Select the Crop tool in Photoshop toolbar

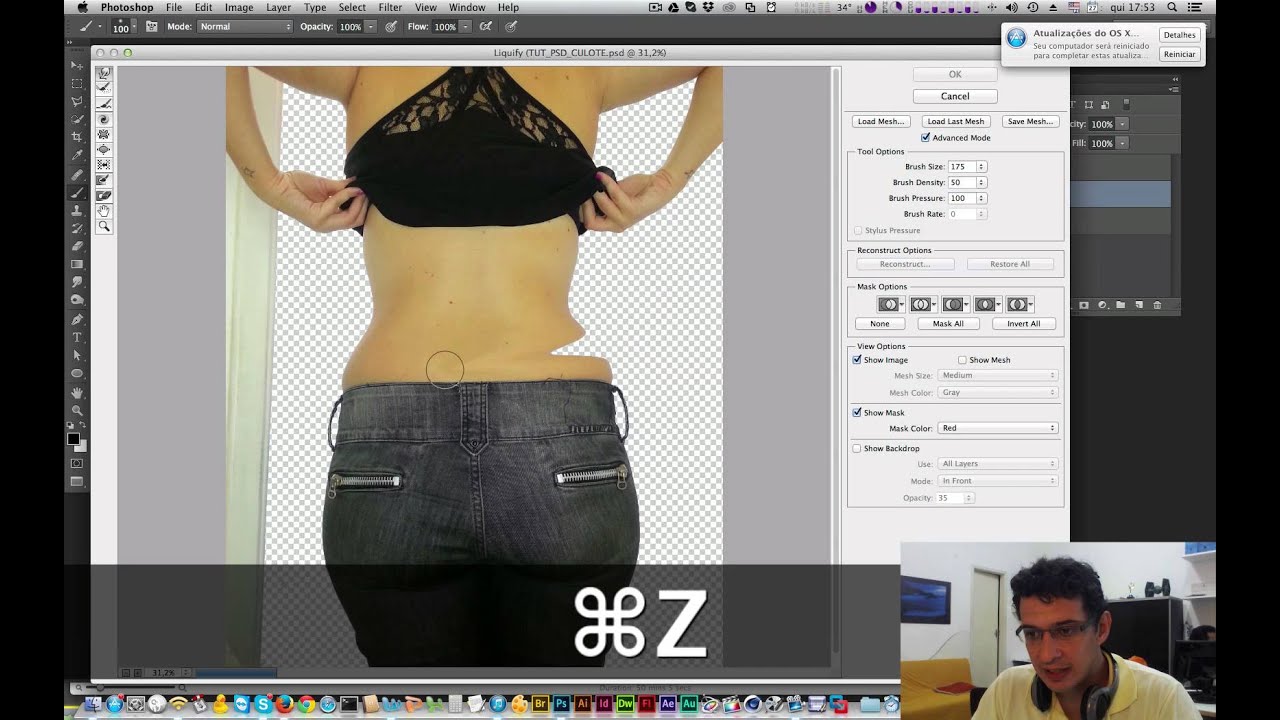coord(77,137)
